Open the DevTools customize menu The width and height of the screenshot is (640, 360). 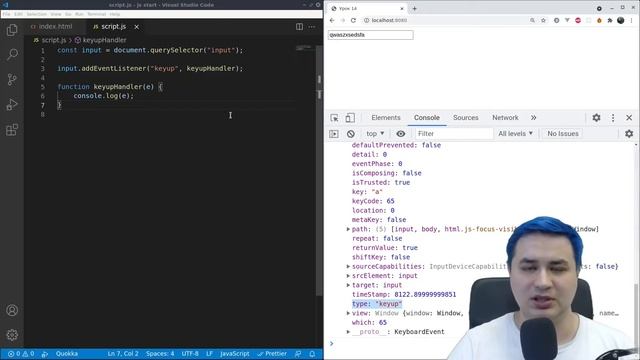coord(613,118)
